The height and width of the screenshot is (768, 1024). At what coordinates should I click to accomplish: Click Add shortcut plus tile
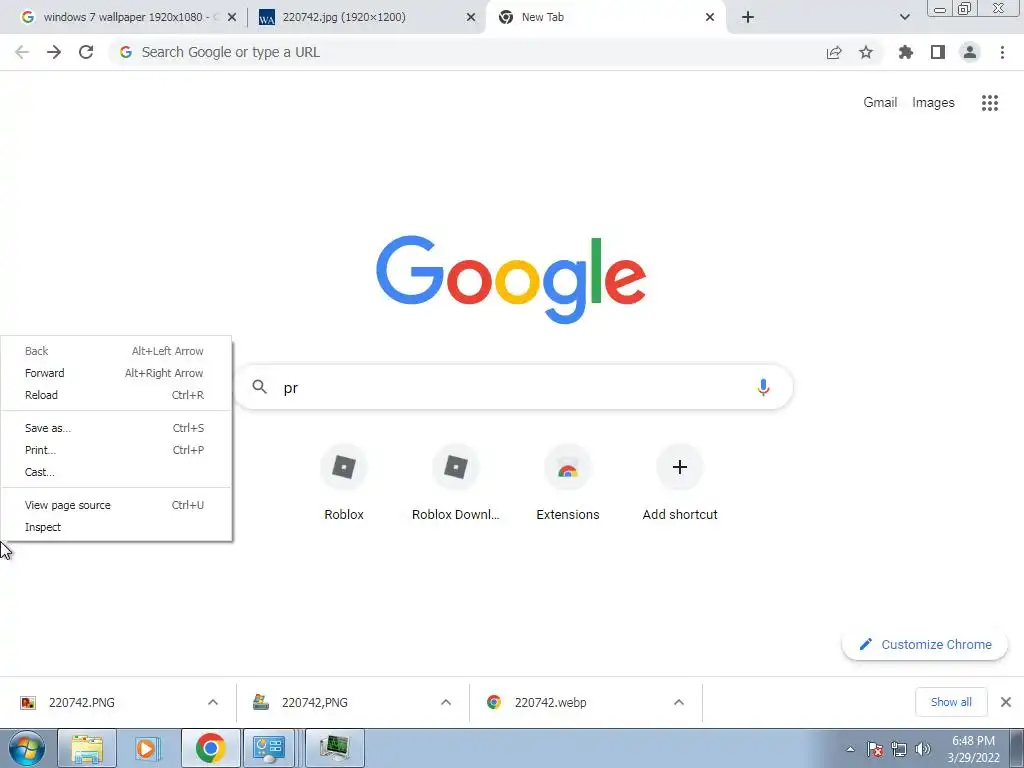(680, 483)
